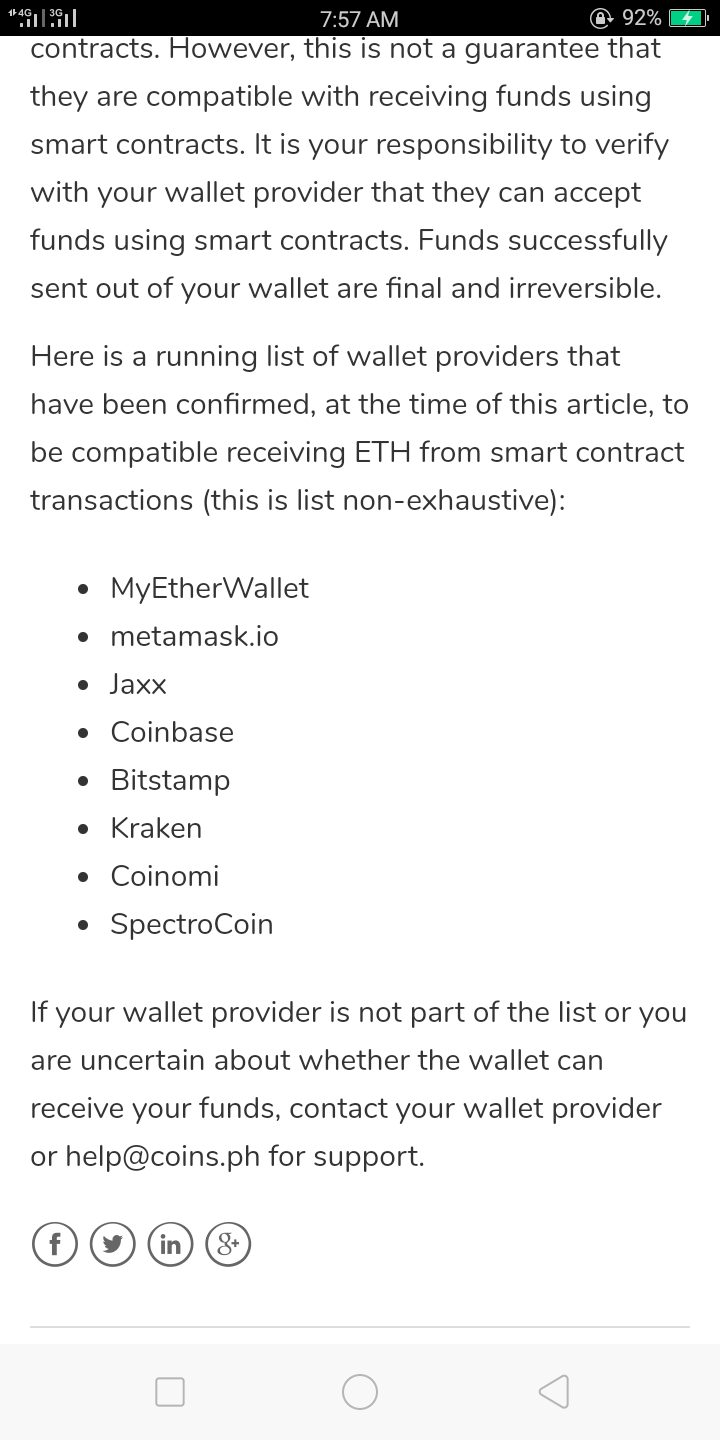Share the article on Google Plus
Viewport: 720px width, 1440px height.
tap(228, 1245)
